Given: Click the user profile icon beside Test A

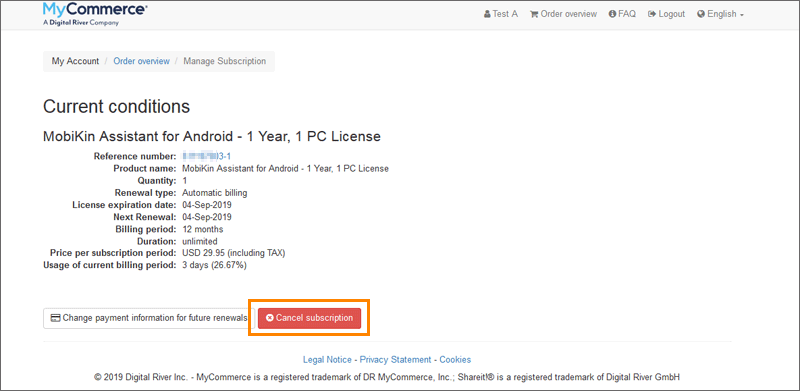Looking at the screenshot, I should (x=487, y=14).
